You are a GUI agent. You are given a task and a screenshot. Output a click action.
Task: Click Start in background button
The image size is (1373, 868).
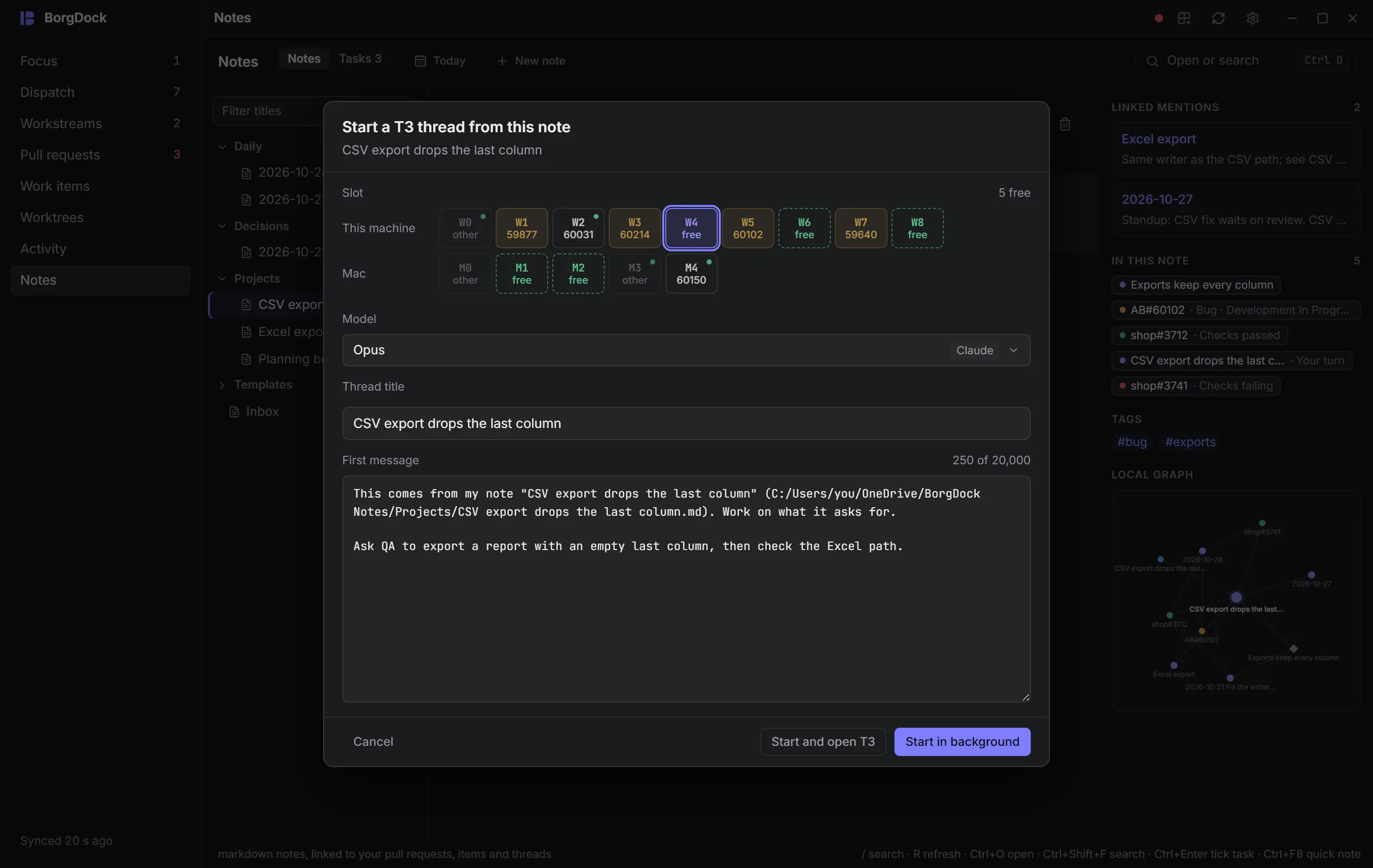click(x=962, y=741)
